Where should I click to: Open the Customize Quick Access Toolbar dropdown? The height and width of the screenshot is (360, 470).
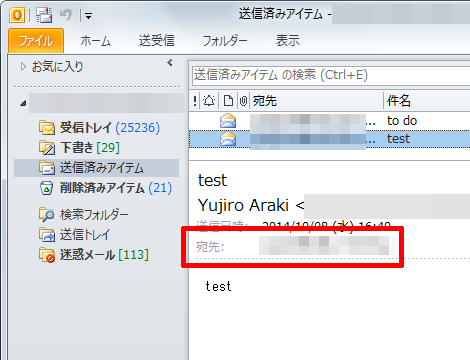[x=88, y=15]
